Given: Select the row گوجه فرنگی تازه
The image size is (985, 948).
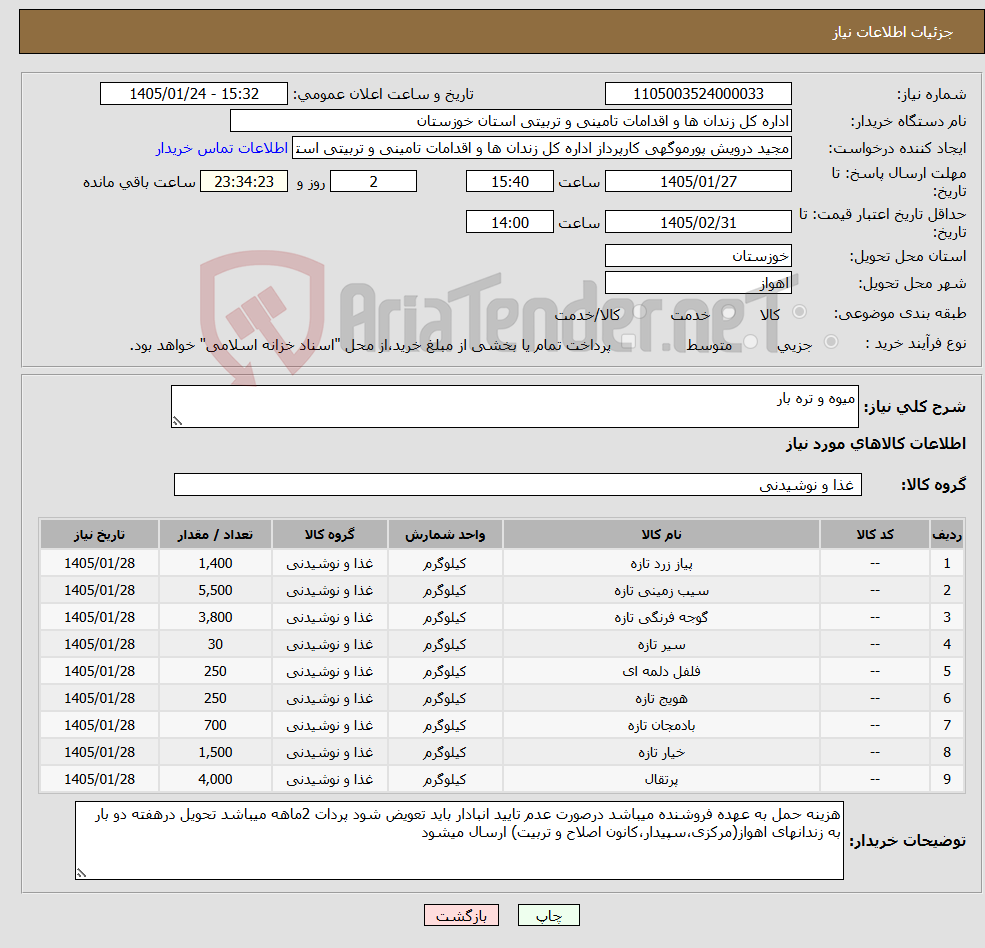Looking at the screenshot, I should [501, 618].
